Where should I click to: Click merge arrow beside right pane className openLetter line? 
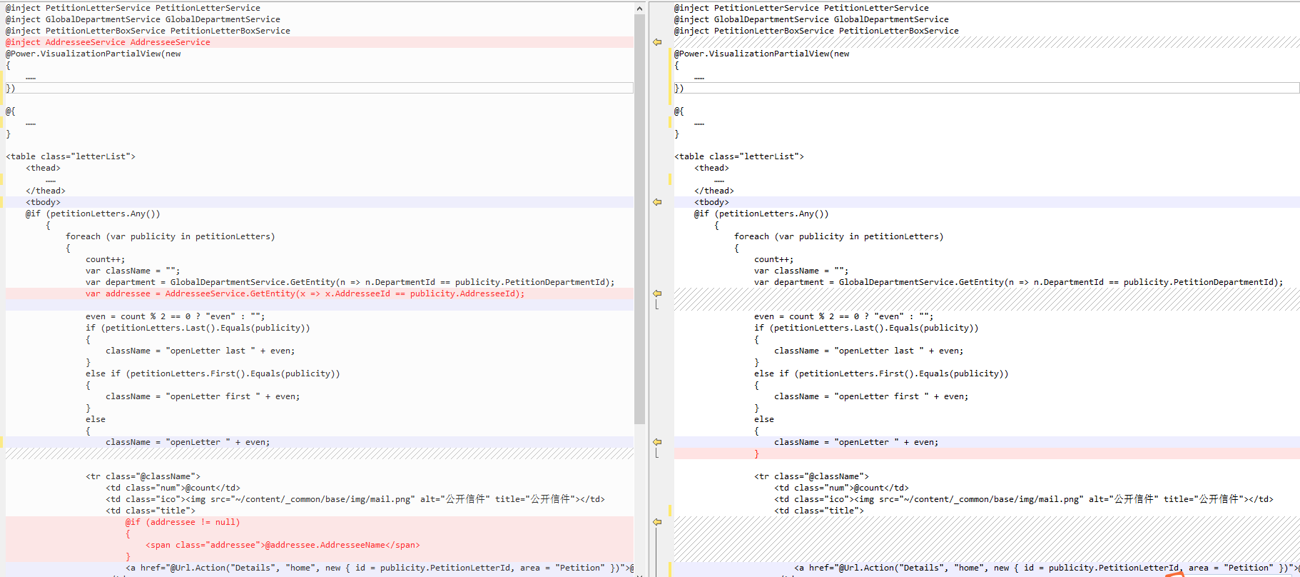657,442
